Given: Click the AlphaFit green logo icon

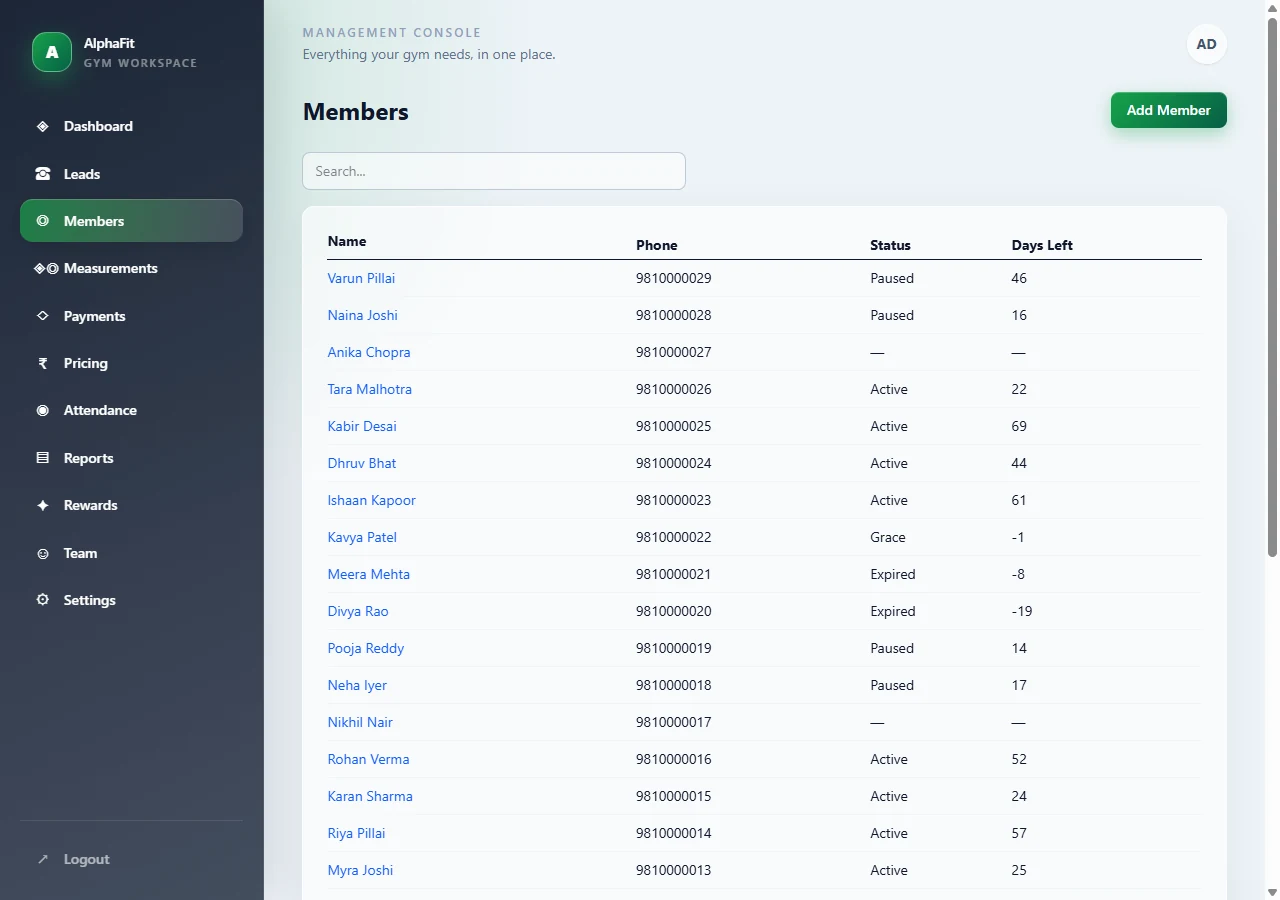Looking at the screenshot, I should click(x=52, y=52).
